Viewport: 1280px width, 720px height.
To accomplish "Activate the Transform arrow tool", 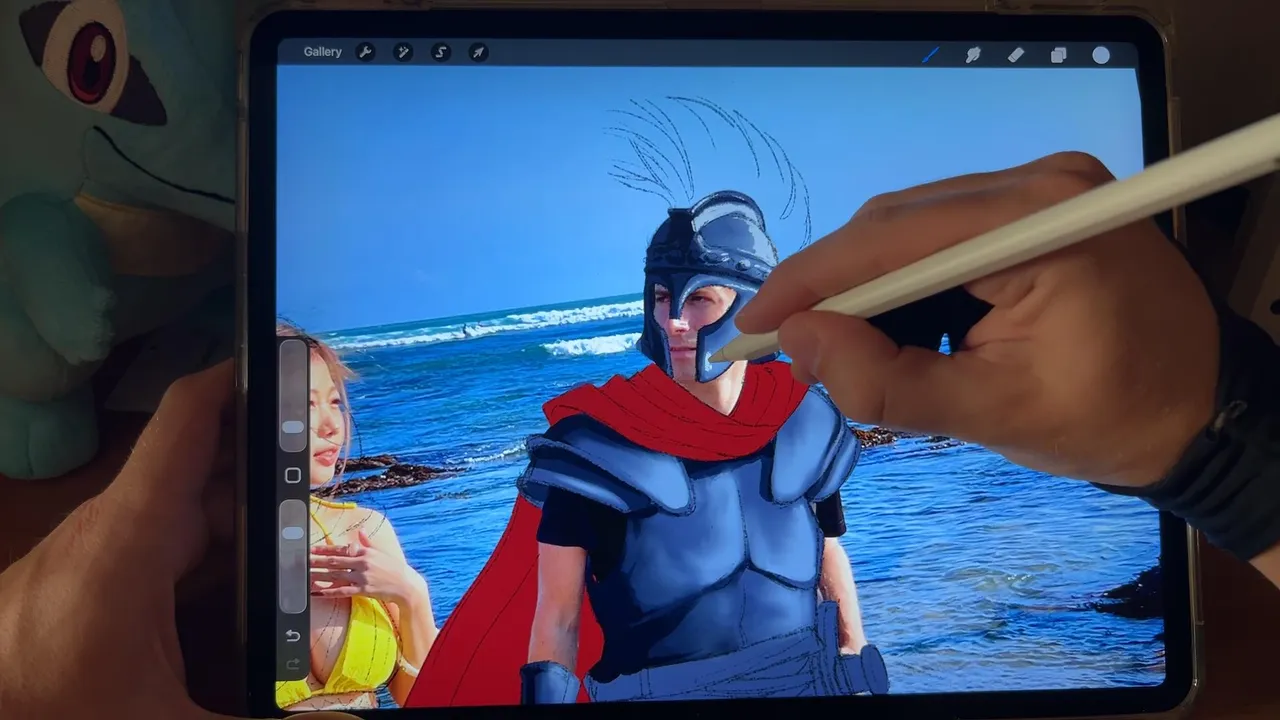I will click(x=479, y=52).
